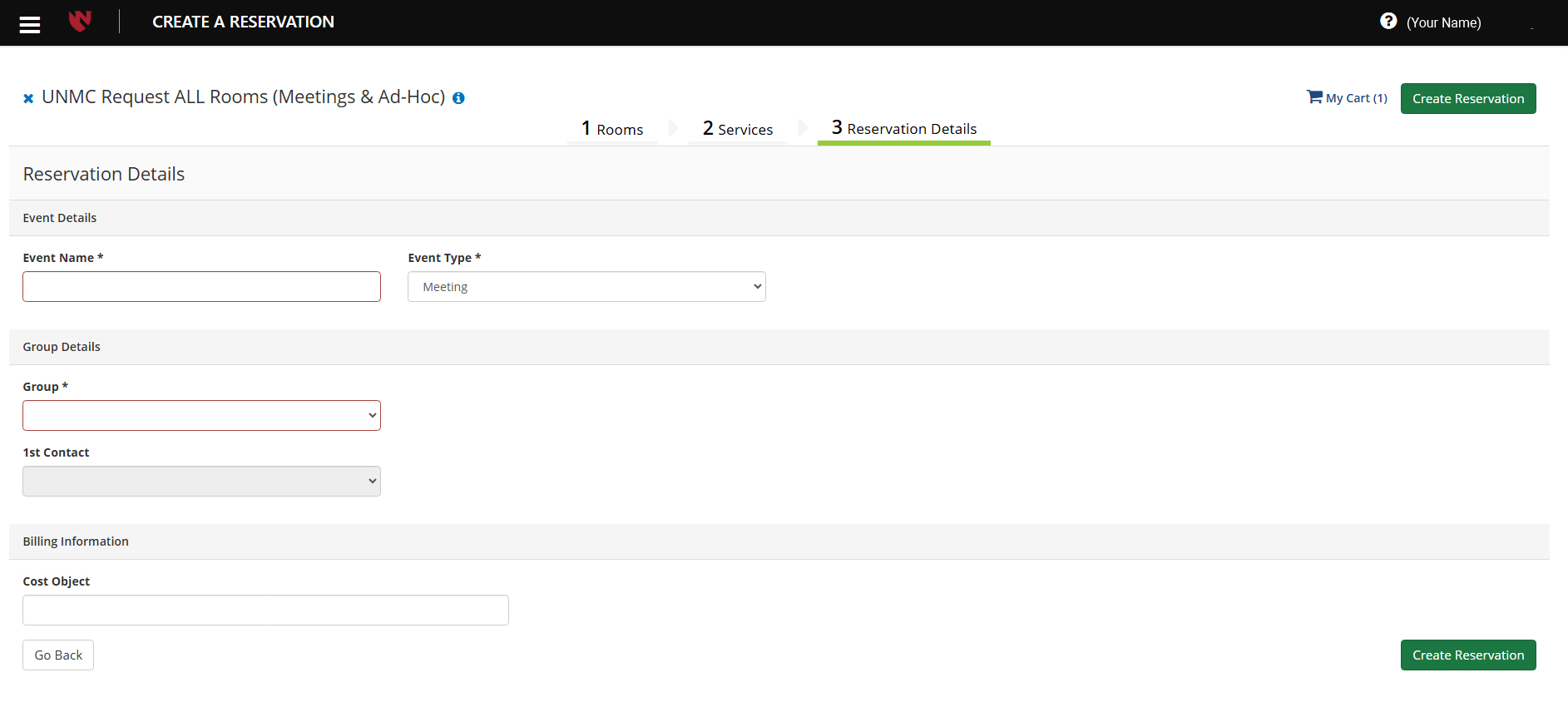Image resolution: width=1568 pixels, height=712 pixels.
Task: Switch to step 2 Services tab
Action: [738, 129]
